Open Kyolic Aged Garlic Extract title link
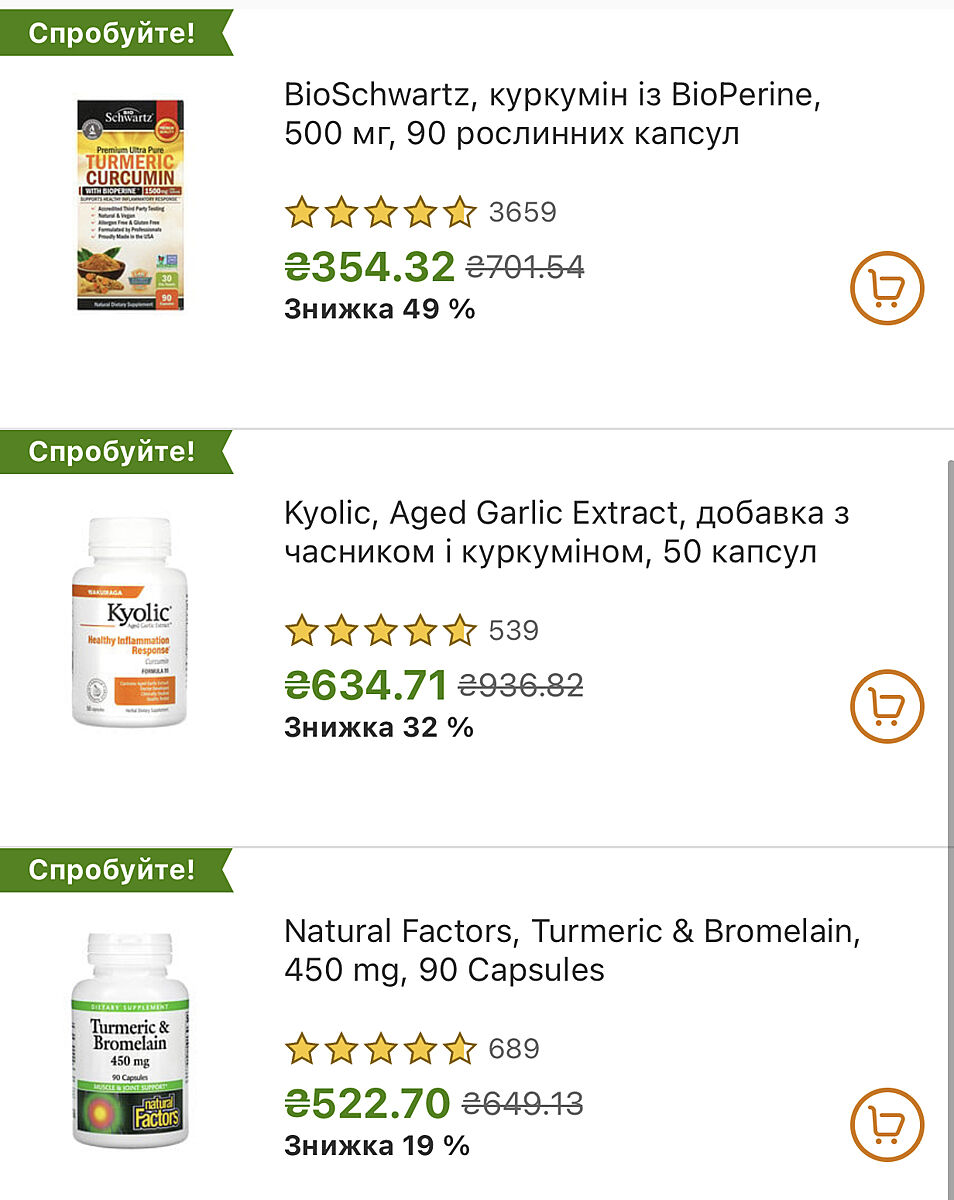 coord(566,532)
